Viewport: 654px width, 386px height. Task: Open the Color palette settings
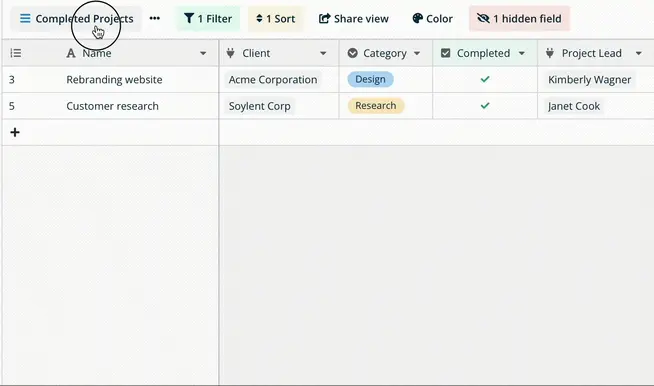click(432, 19)
